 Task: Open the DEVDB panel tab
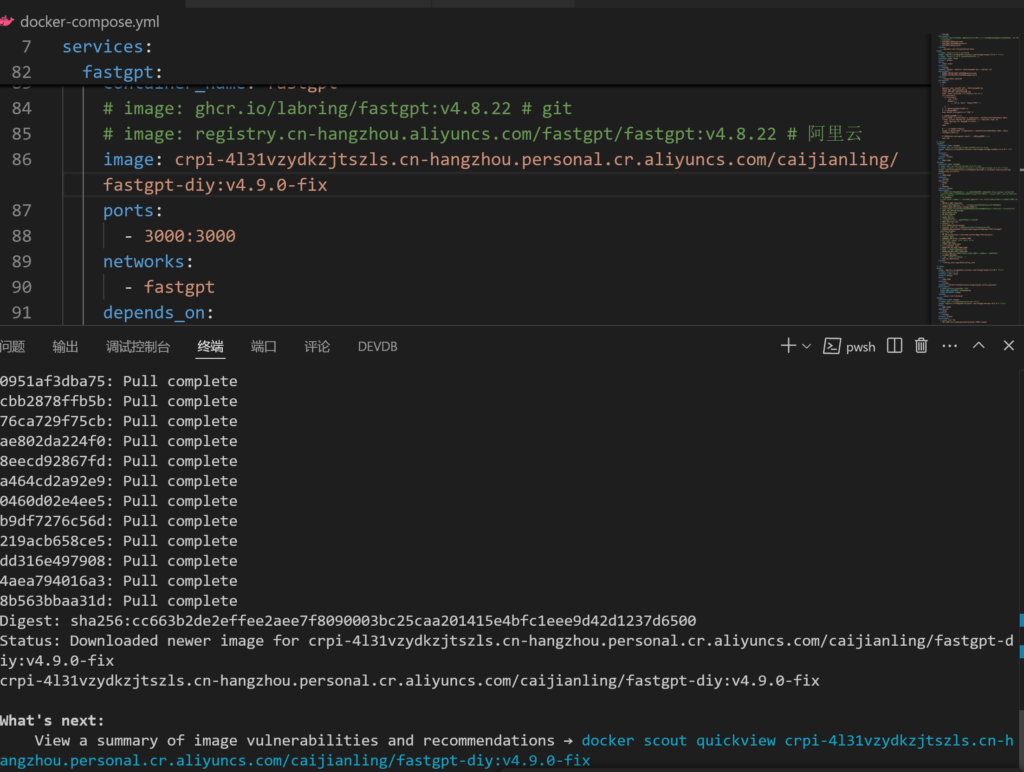pyautogui.click(x=377, y=346)
